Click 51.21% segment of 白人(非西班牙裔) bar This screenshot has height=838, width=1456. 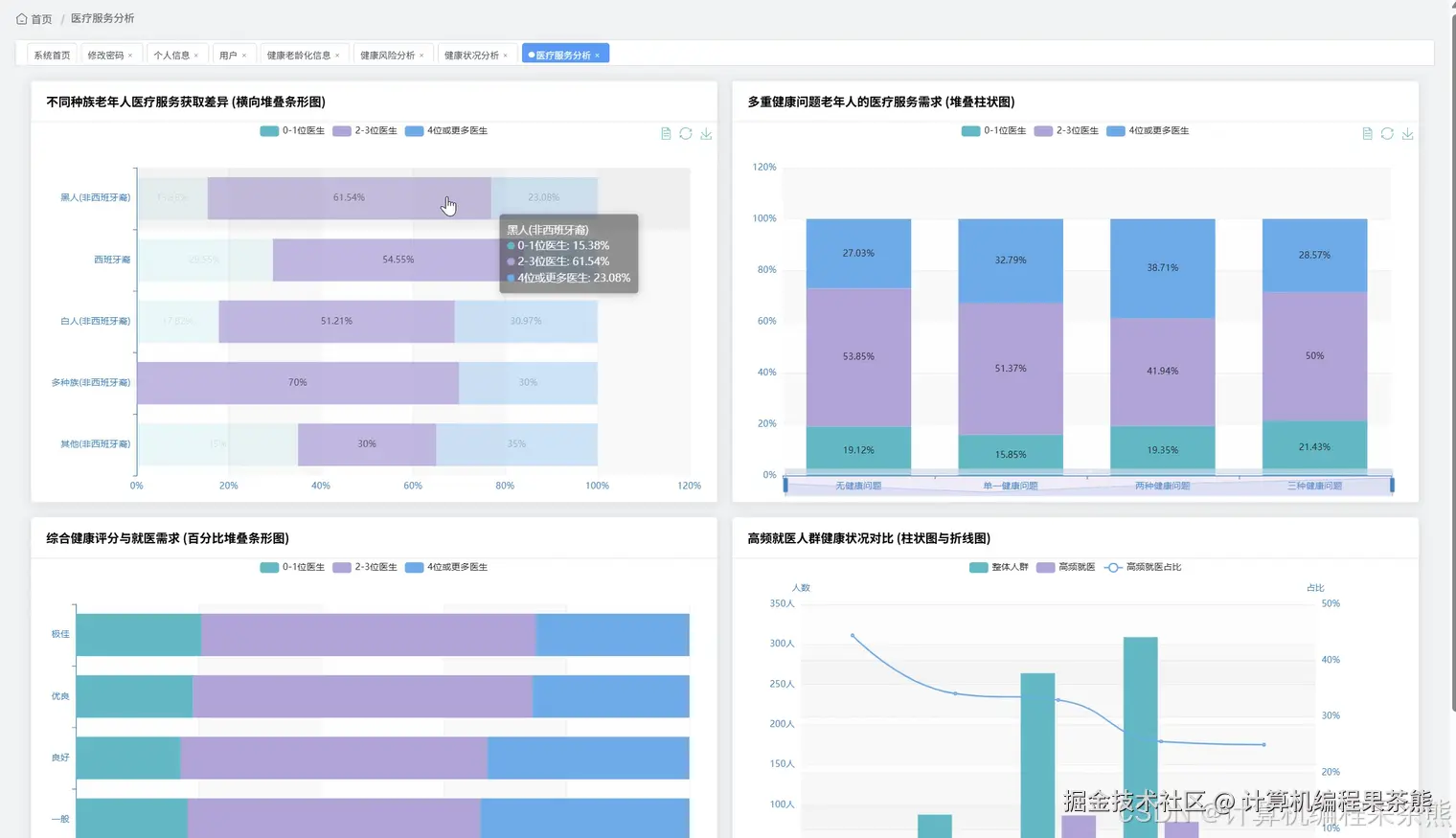(x=336, y=321)
